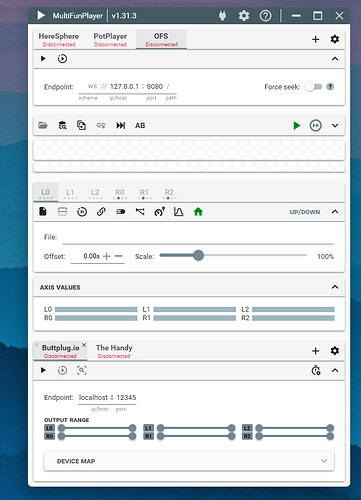Switch to The Handy output tab
Viewport: 361px width, 500px height.
click(114, 351)
